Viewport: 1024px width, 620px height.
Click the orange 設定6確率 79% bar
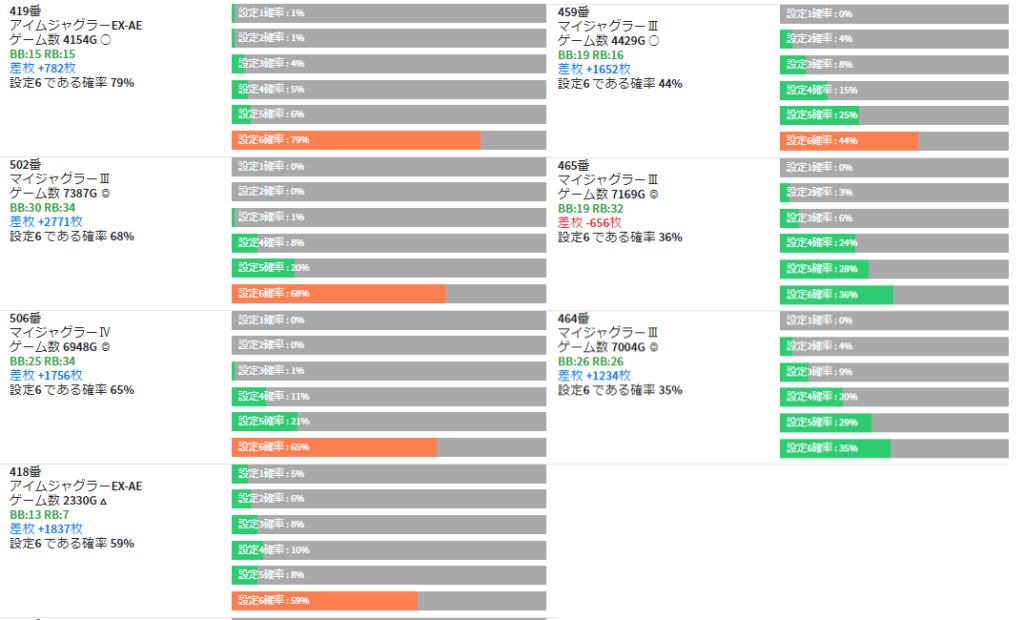355,140
